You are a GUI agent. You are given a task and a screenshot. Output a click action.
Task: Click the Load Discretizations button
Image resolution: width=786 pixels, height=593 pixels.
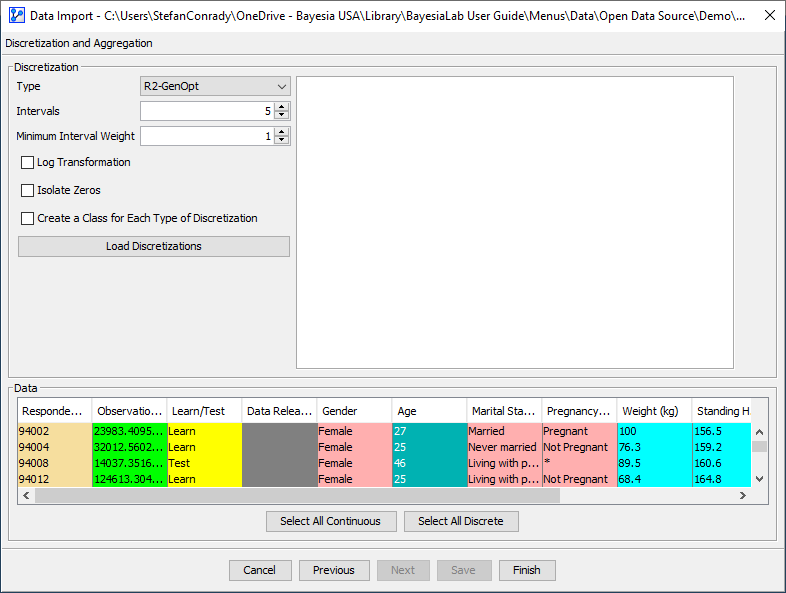pyautogui.click(x=154, y=246)
